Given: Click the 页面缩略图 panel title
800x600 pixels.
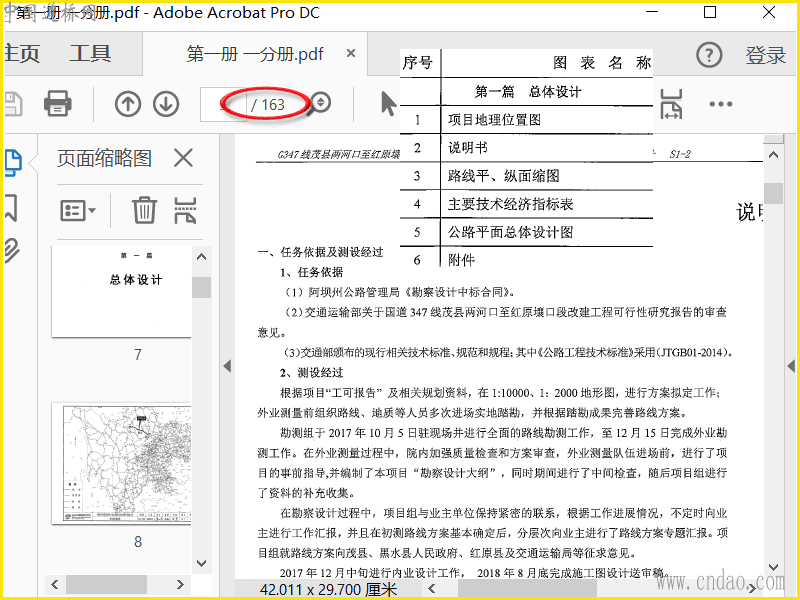Looking at the screenshot, I should [x=104, y=158].
